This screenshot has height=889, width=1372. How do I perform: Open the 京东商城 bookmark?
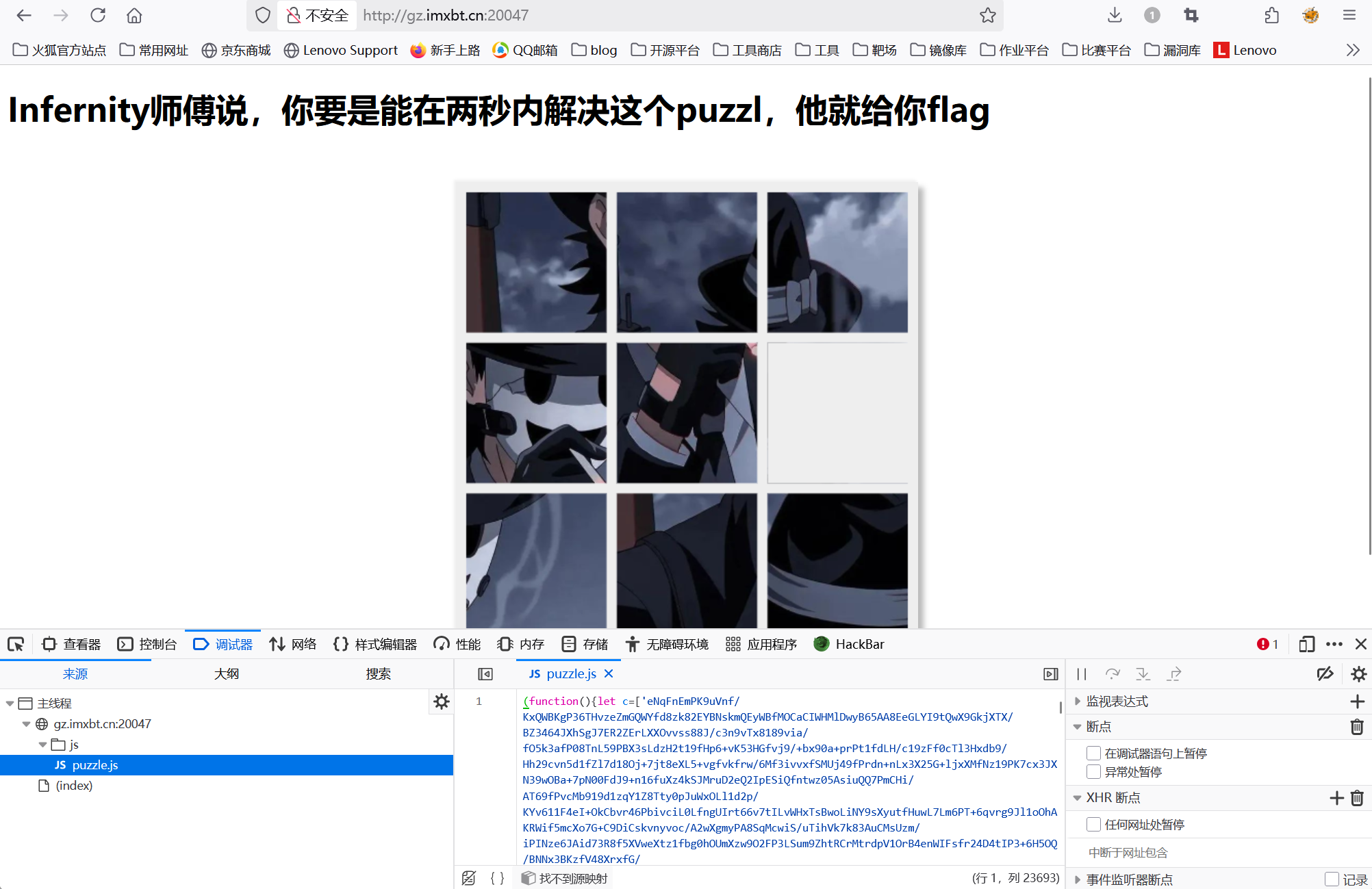236,50
